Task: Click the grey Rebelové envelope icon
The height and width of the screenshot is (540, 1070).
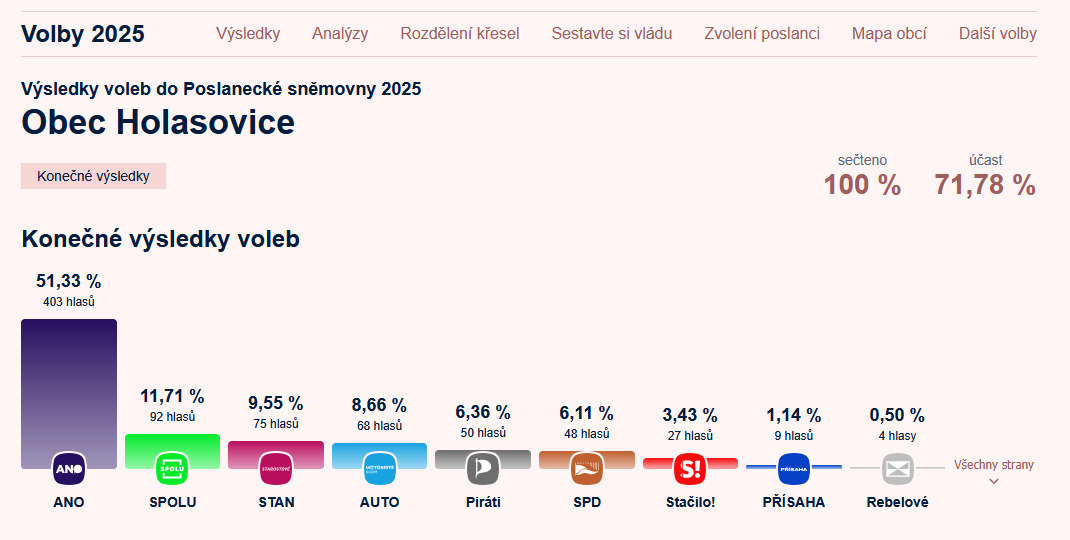Action: (897, 469)
